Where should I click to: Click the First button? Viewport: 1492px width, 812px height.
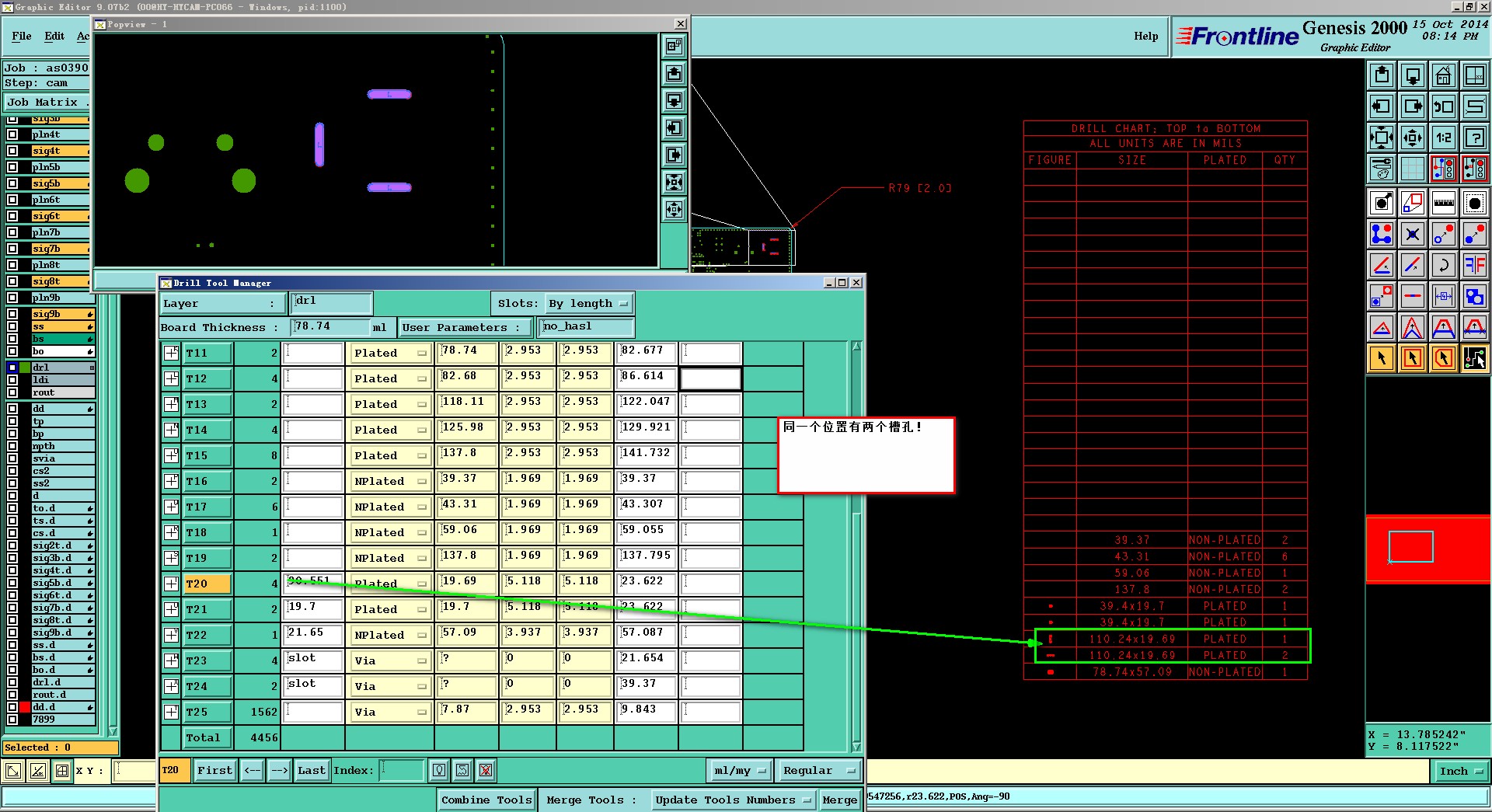click(x=214, y=771)
